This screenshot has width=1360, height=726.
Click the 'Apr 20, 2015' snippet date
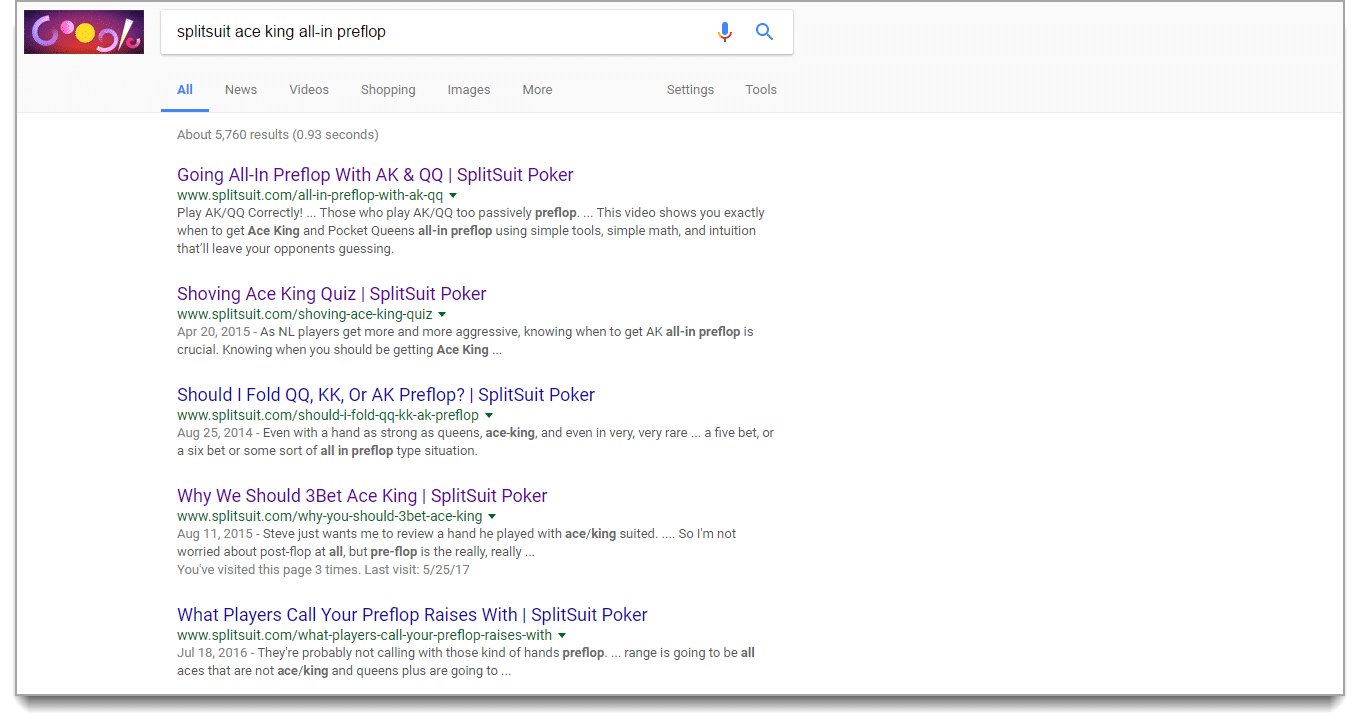tap(213, 332)
